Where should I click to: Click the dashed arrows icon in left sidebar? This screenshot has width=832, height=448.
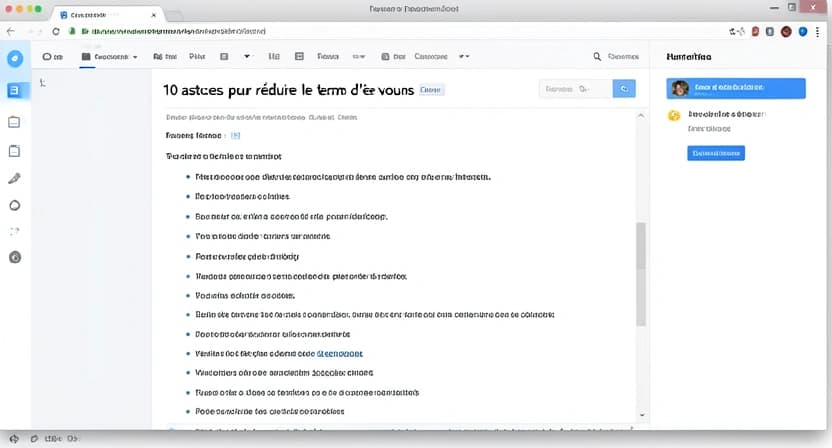14,231
